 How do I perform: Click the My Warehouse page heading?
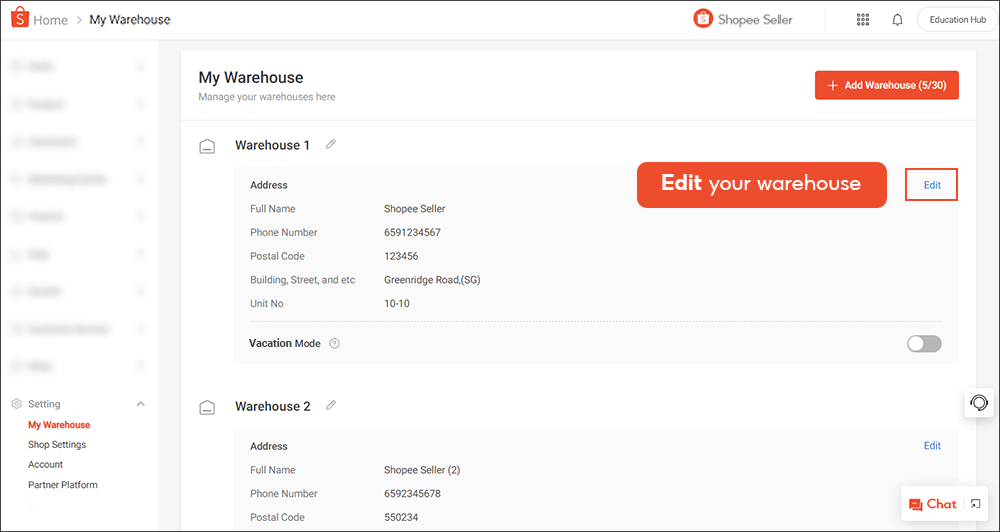(251, 78)
